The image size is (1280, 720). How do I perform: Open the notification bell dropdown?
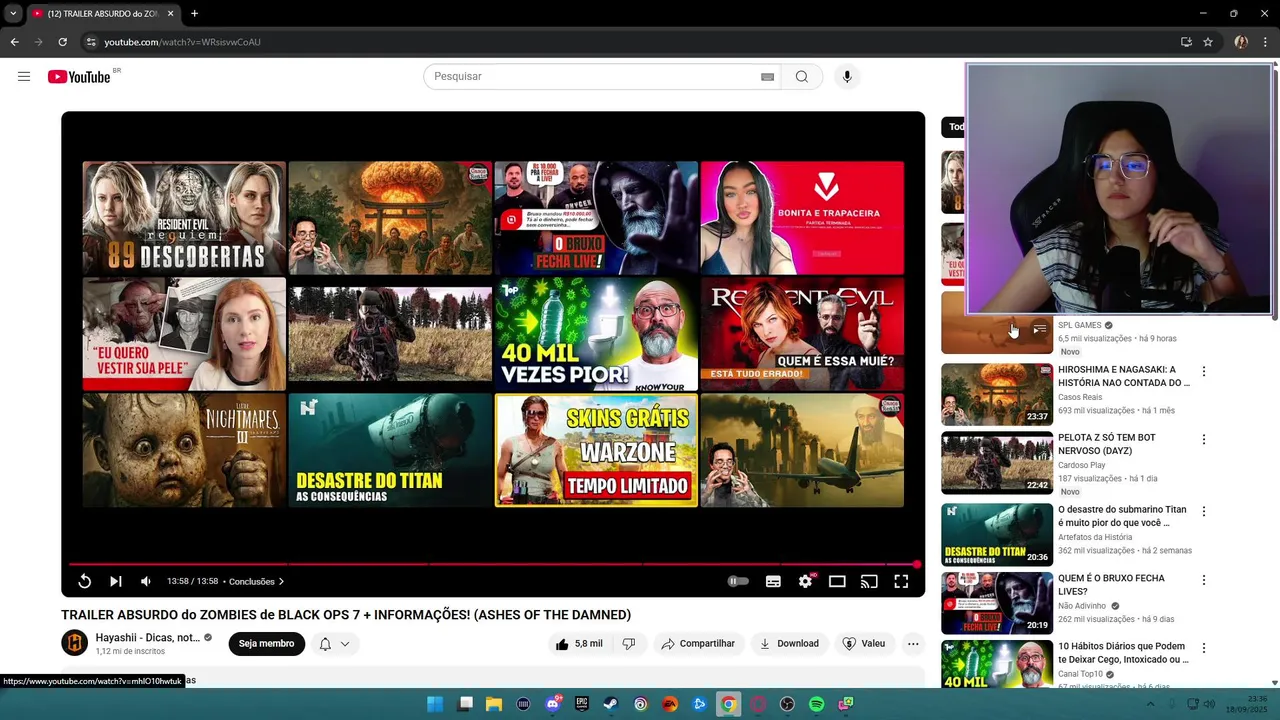pos(334,644)
